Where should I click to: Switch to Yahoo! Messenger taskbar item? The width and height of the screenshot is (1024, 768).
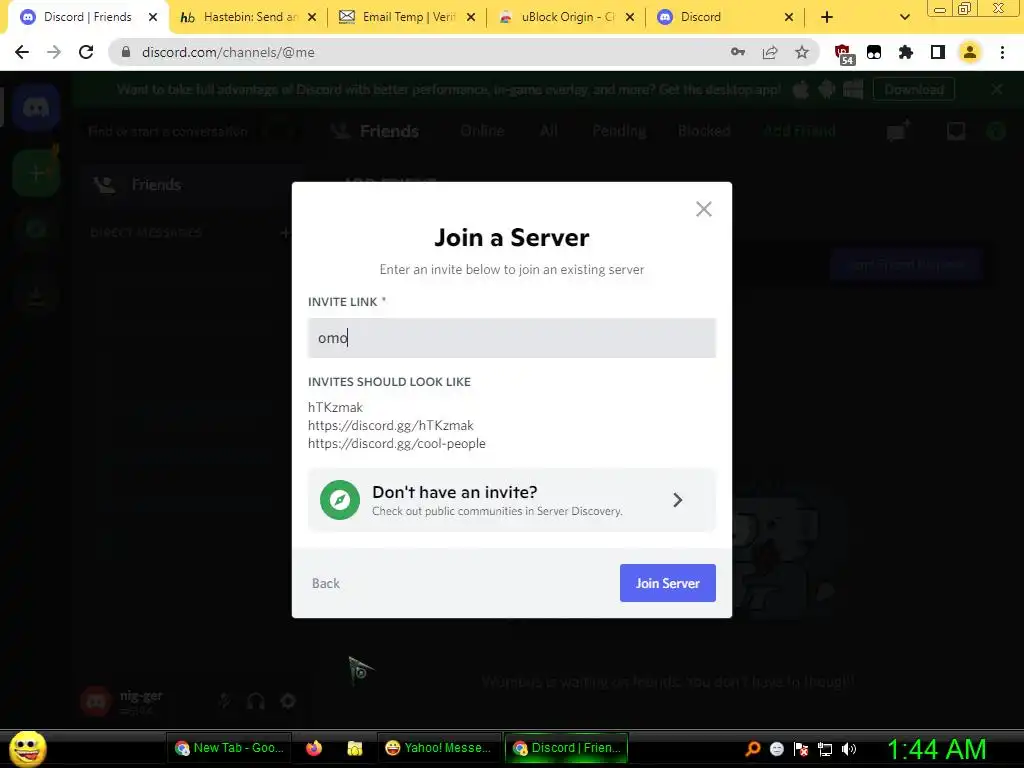pyautogui.click(x=438, y=748)
